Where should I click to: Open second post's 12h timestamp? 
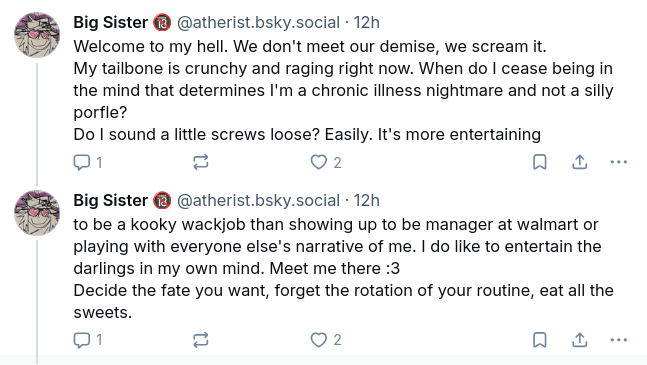coord(366,200)
